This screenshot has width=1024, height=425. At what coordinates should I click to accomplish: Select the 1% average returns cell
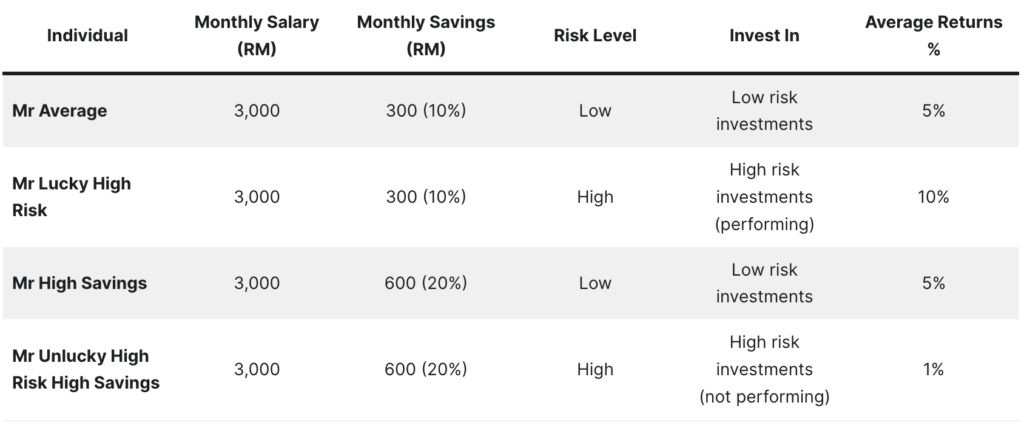coord(933,369)
